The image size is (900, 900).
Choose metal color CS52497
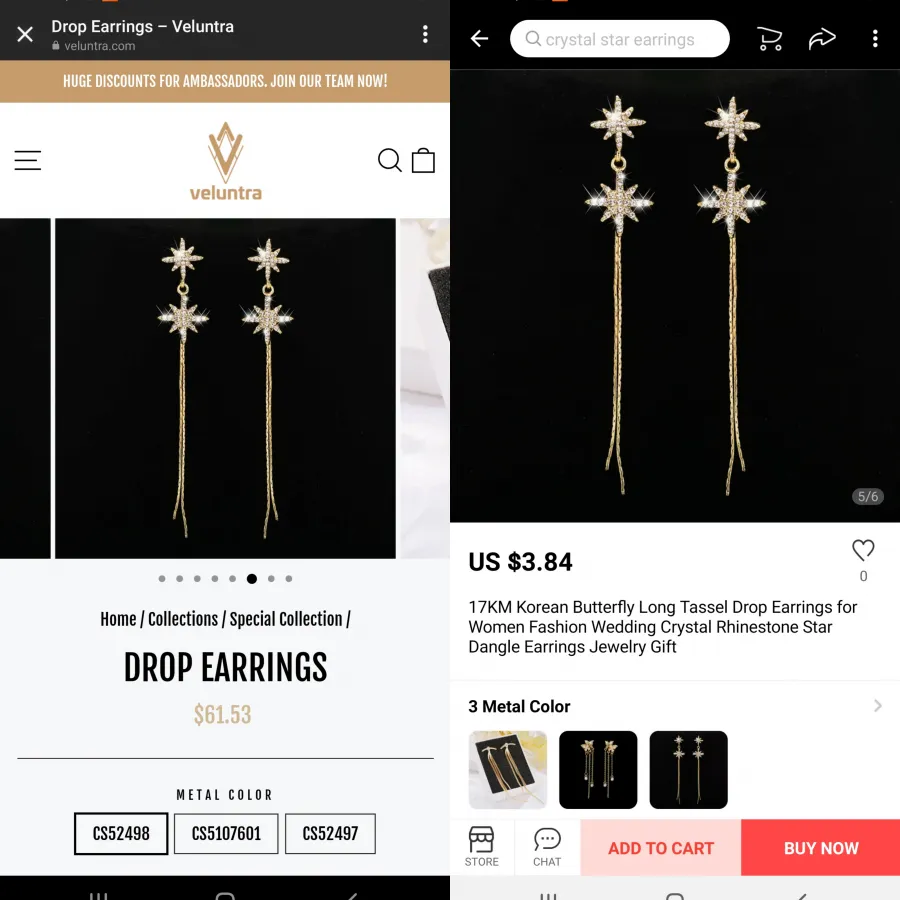[330, 833]
